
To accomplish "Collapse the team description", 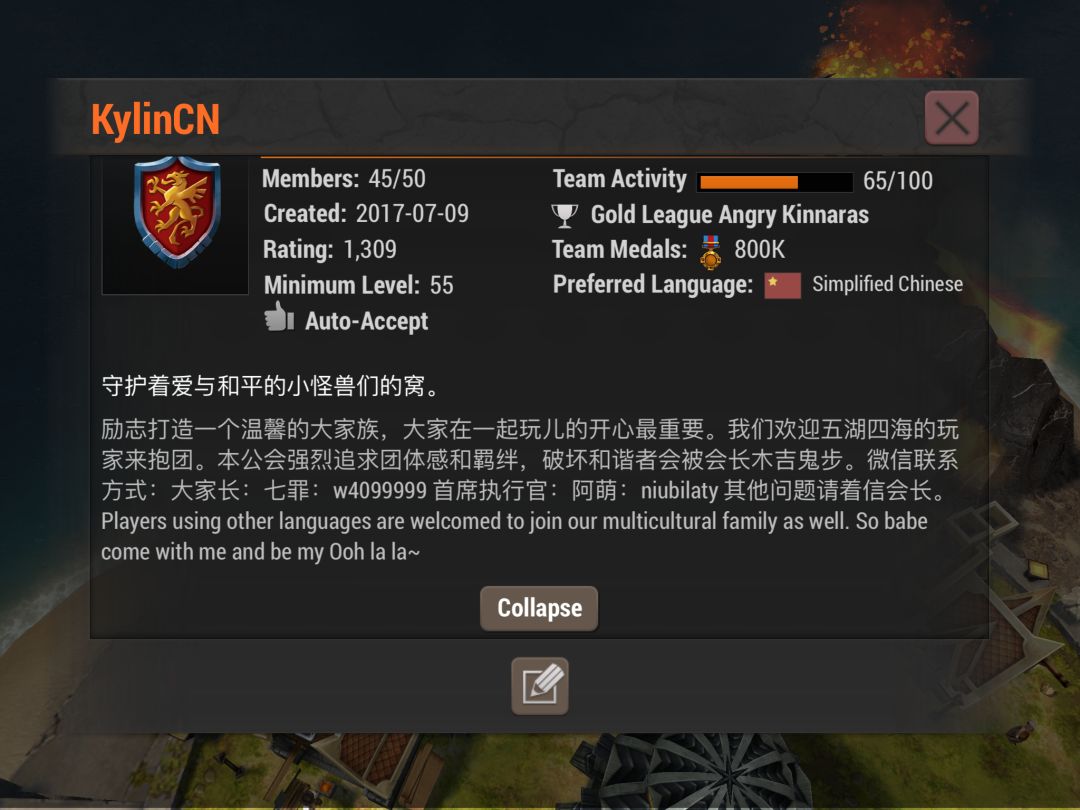I will point(539,608).
